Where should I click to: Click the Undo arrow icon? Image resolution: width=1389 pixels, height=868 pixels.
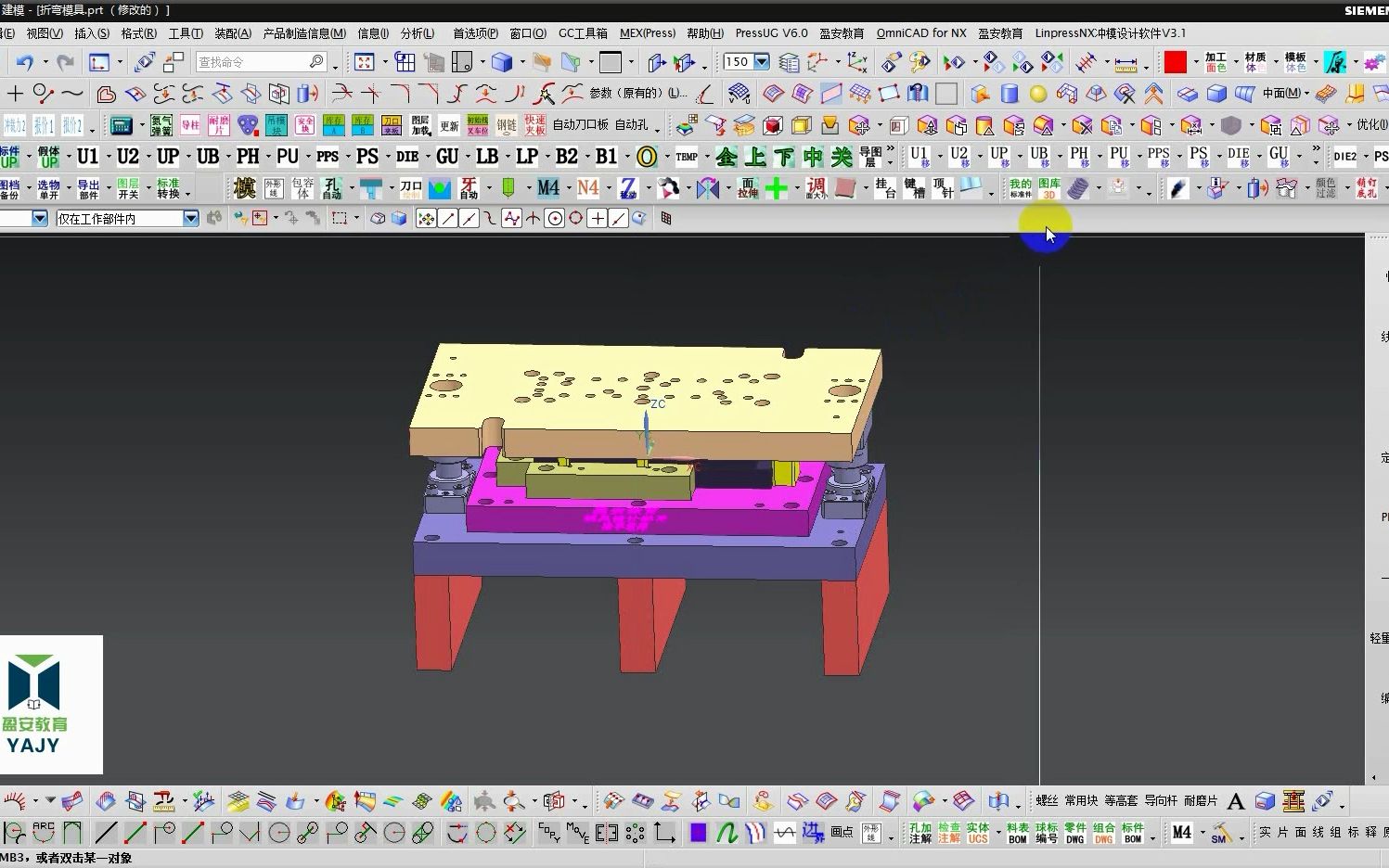24,62
